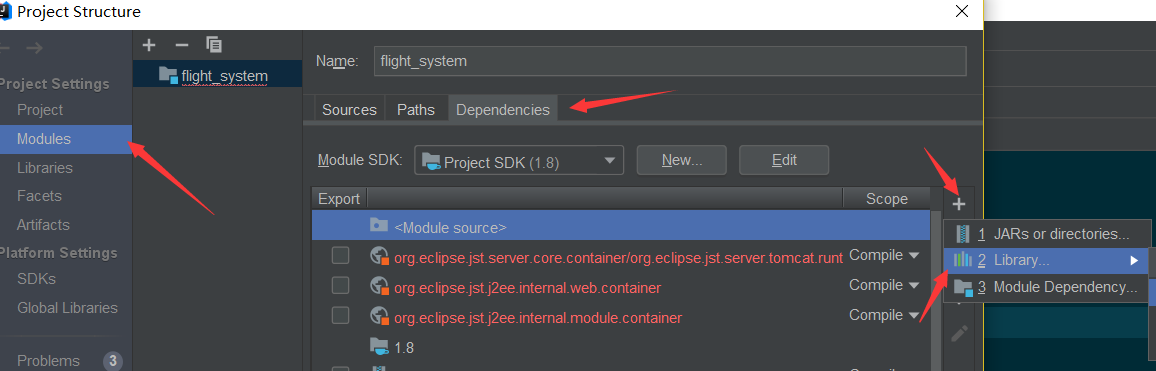This screenshot has width=1156, height=371.
Task: Click the Module source folder icon
Action: (378, 226)
